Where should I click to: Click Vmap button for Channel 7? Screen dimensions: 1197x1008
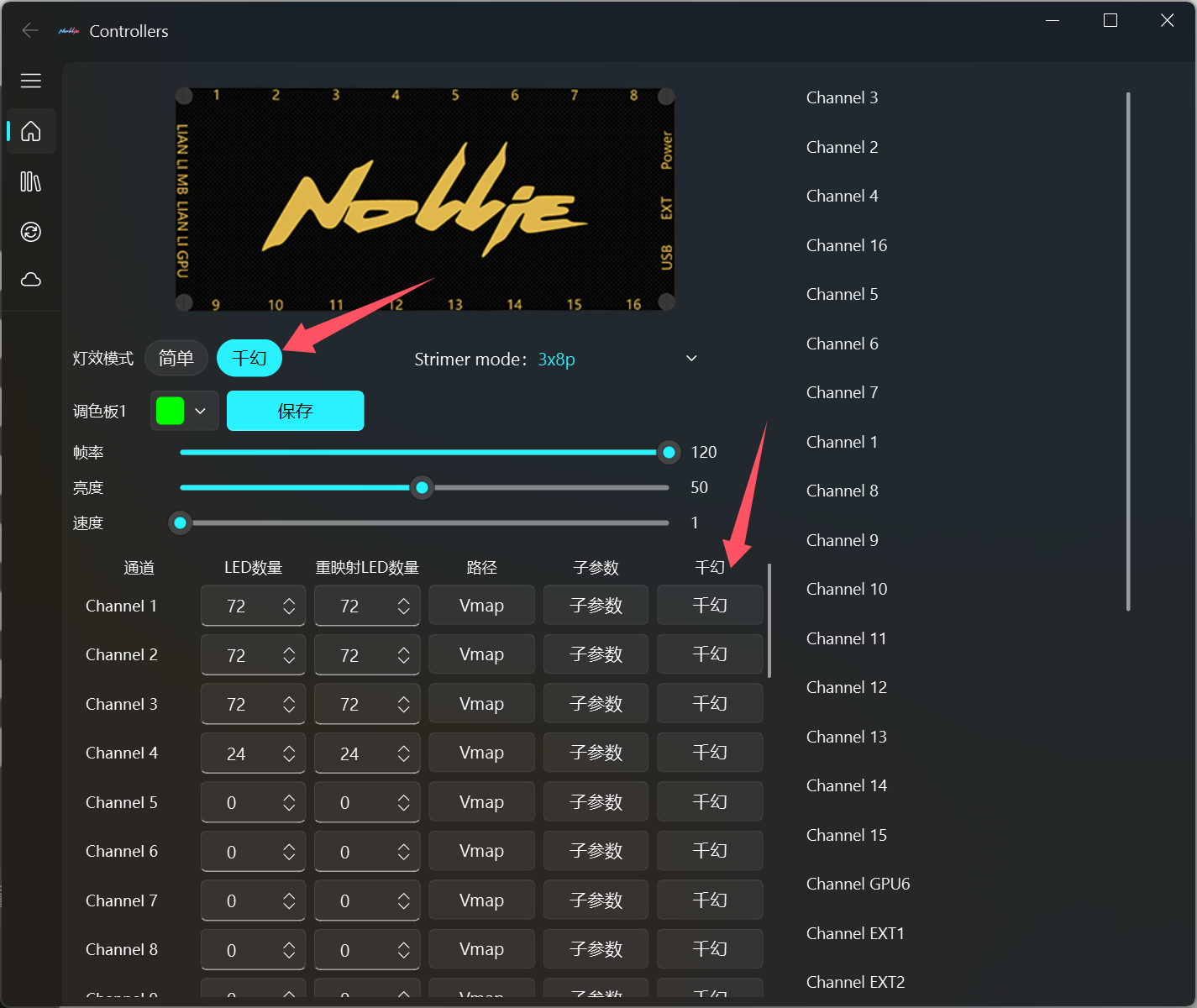coord(481,900)
